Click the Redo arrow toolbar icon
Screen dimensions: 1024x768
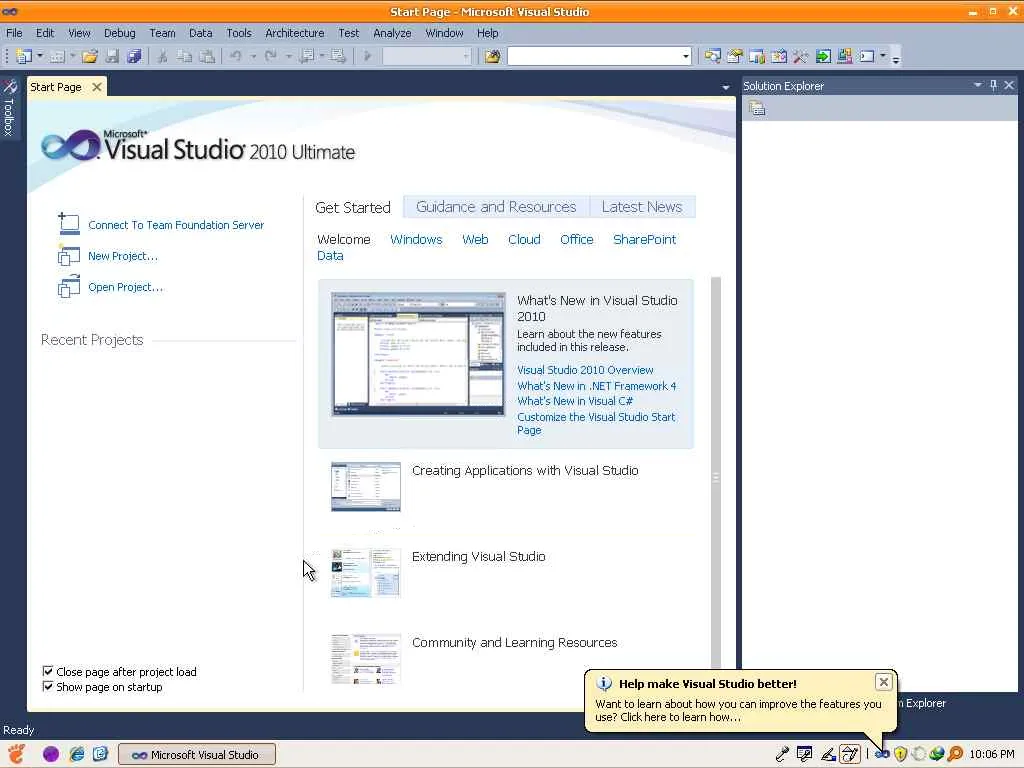(270, 57)
